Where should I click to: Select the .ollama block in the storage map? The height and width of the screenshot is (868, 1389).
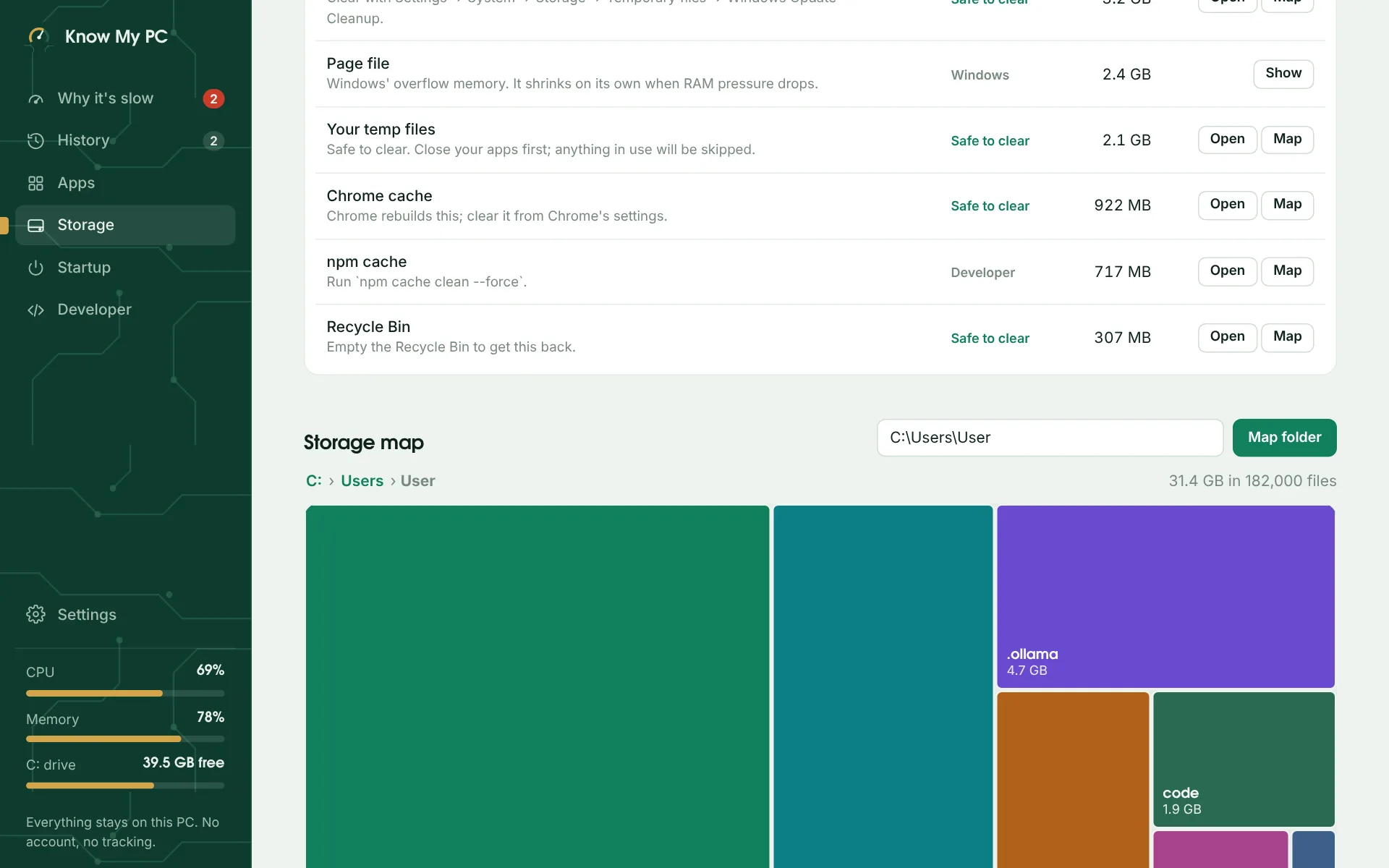(x=1165, y=597)
